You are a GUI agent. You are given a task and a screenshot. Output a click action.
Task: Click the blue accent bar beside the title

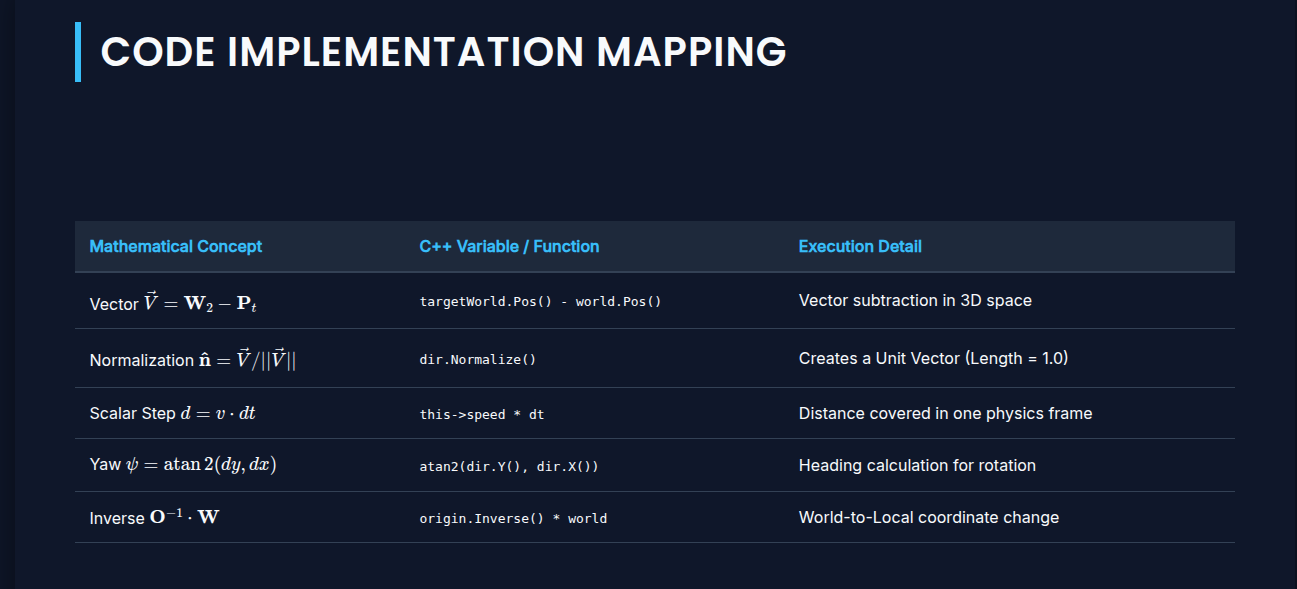pos(80,51)
